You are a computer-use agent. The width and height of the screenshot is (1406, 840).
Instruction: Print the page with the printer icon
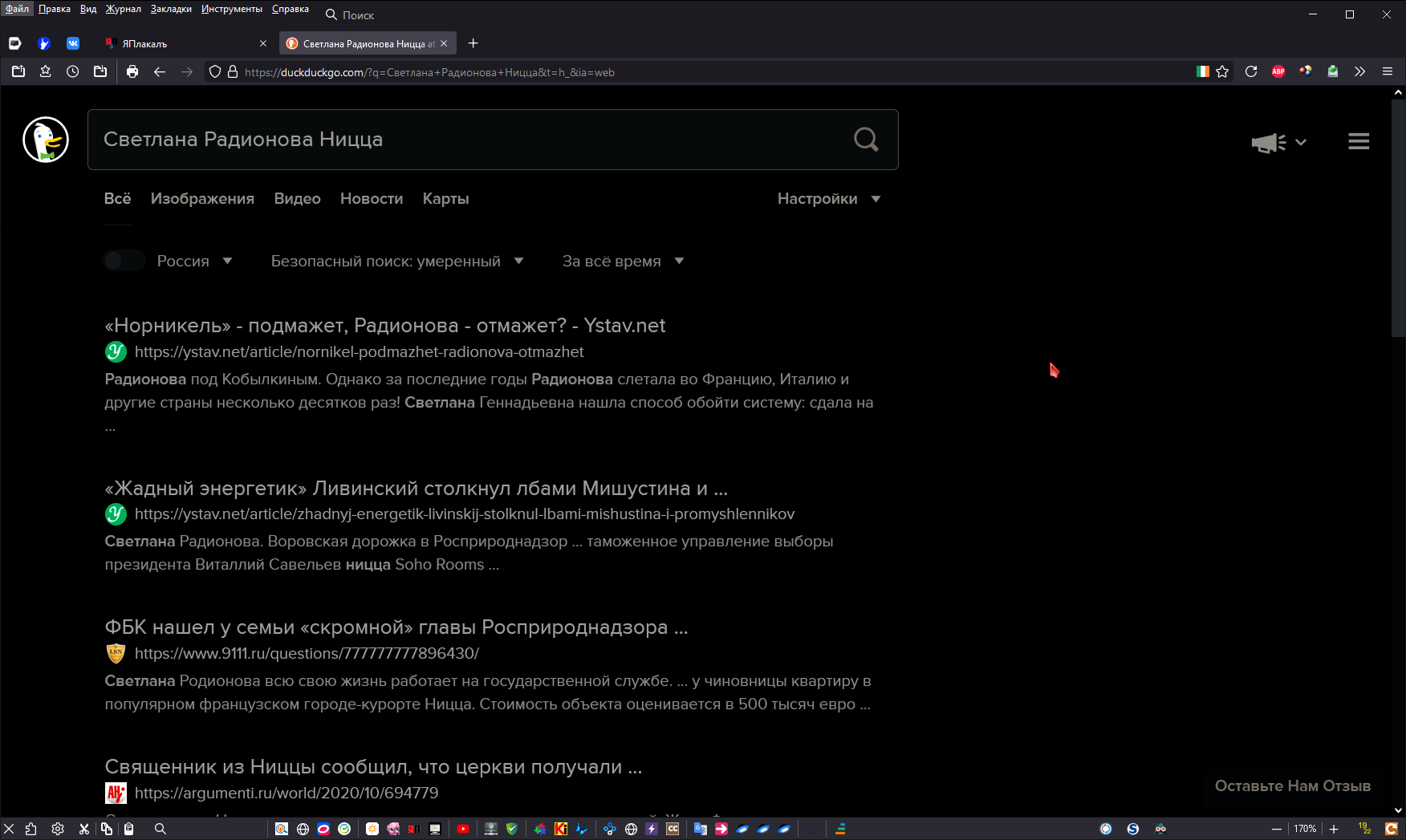point(132,71)
